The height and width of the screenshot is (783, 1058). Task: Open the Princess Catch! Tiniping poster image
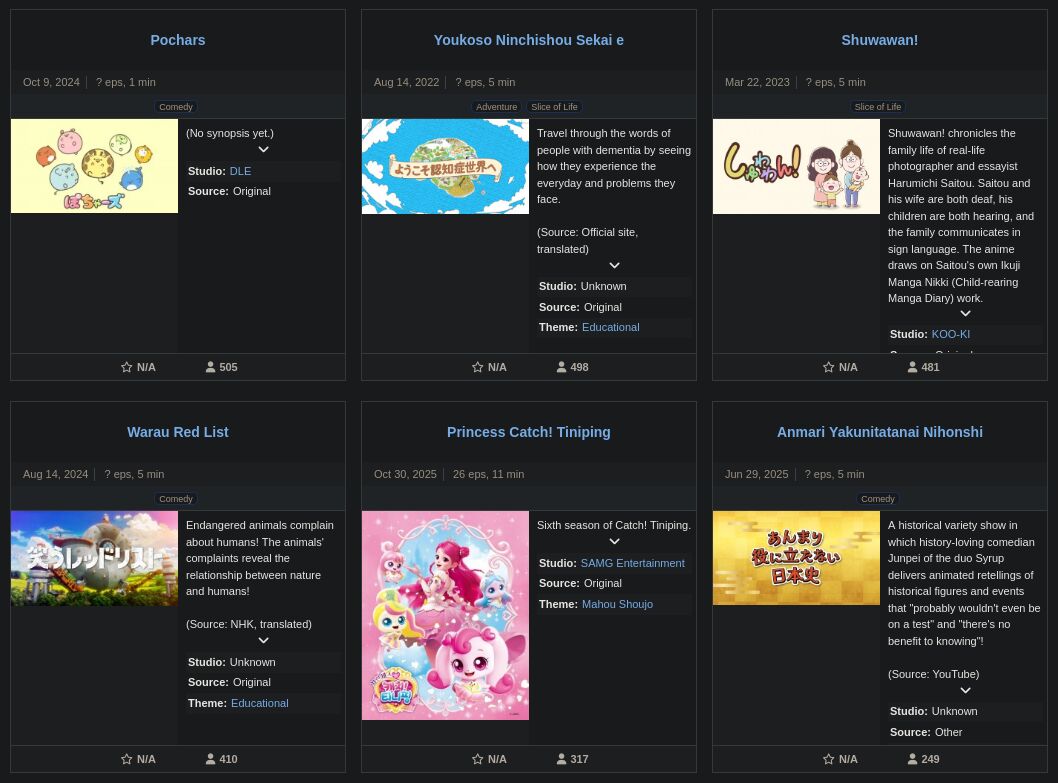[x=445, y=615]
